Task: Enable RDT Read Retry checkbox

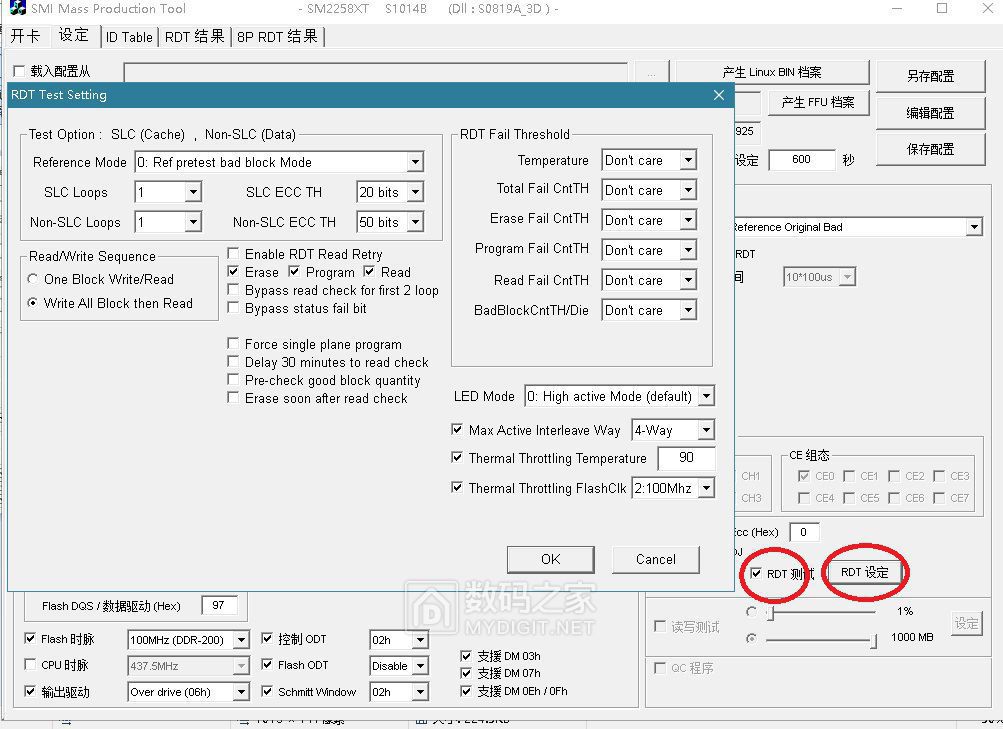Action: (x=233, y=253)
